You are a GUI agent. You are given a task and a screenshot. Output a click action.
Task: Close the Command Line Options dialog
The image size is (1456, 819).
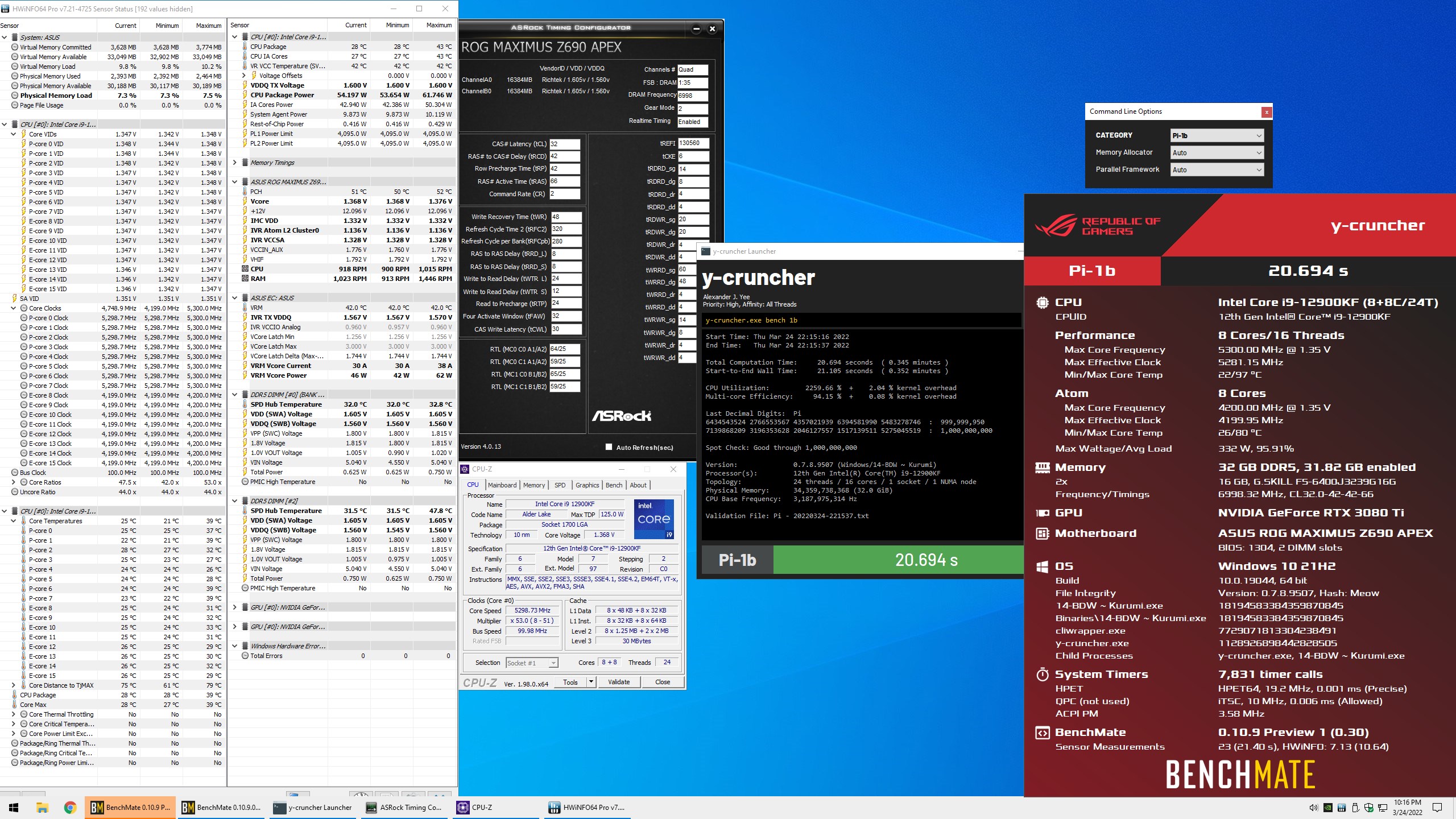[x=1267, y=112]
